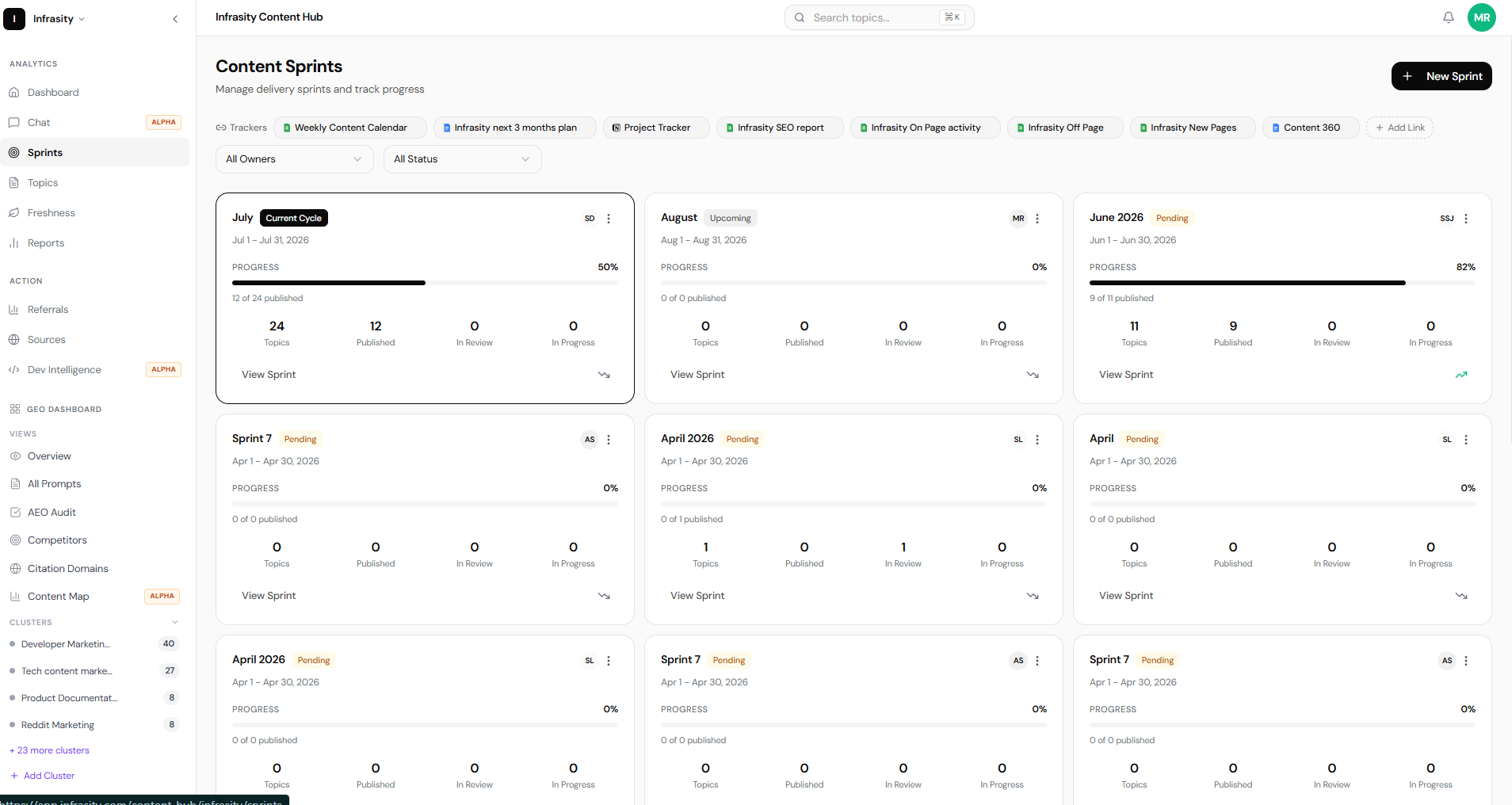This screenshot has height=805, width=1512.
Task: Click the Freshness icon in the sidebar
Action: (14, 213)
